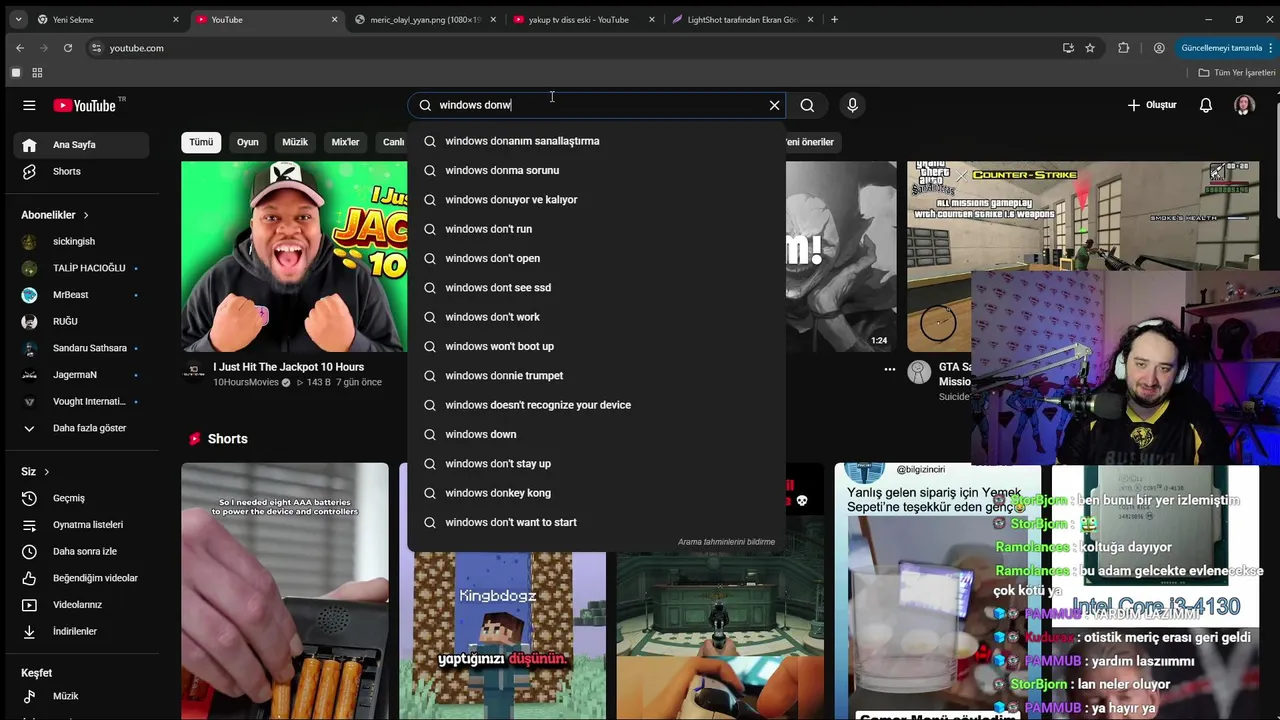1280x720 pixels.
Task: Open Videolarınız in the sidebar
Action: point(82,605)
